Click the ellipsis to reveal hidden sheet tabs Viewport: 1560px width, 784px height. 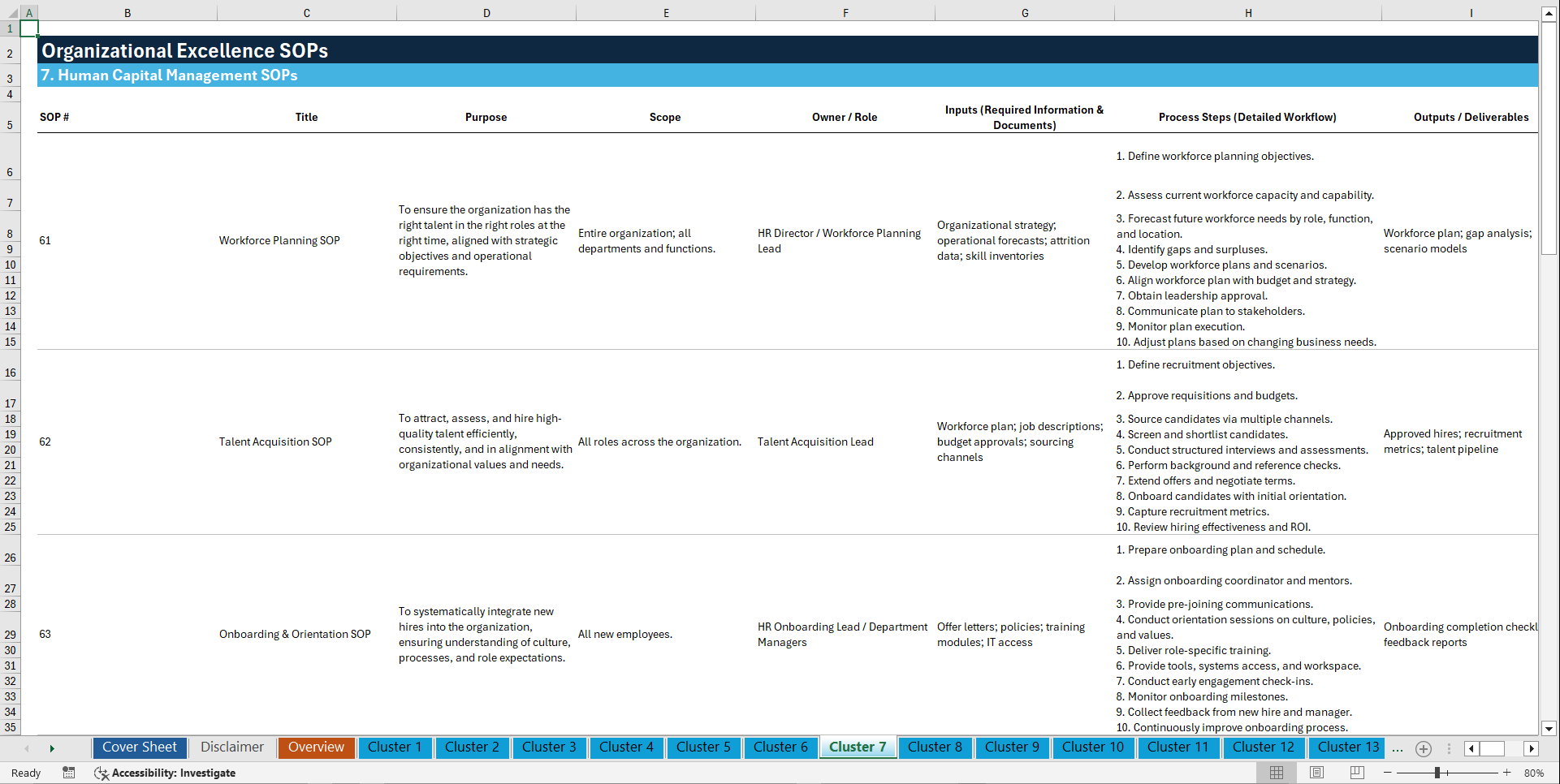1398,748
